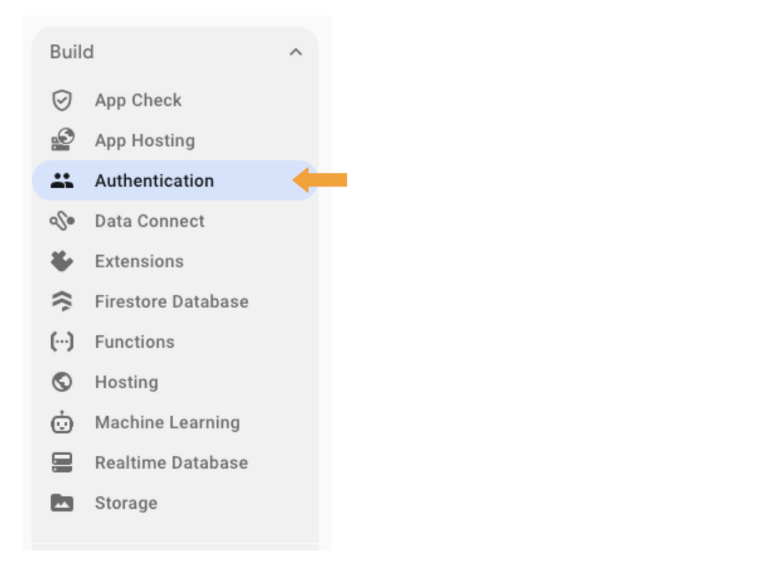Collapse the Build section chevron
Viewport: 766px width, 574px height.
[x=296, y=52]
